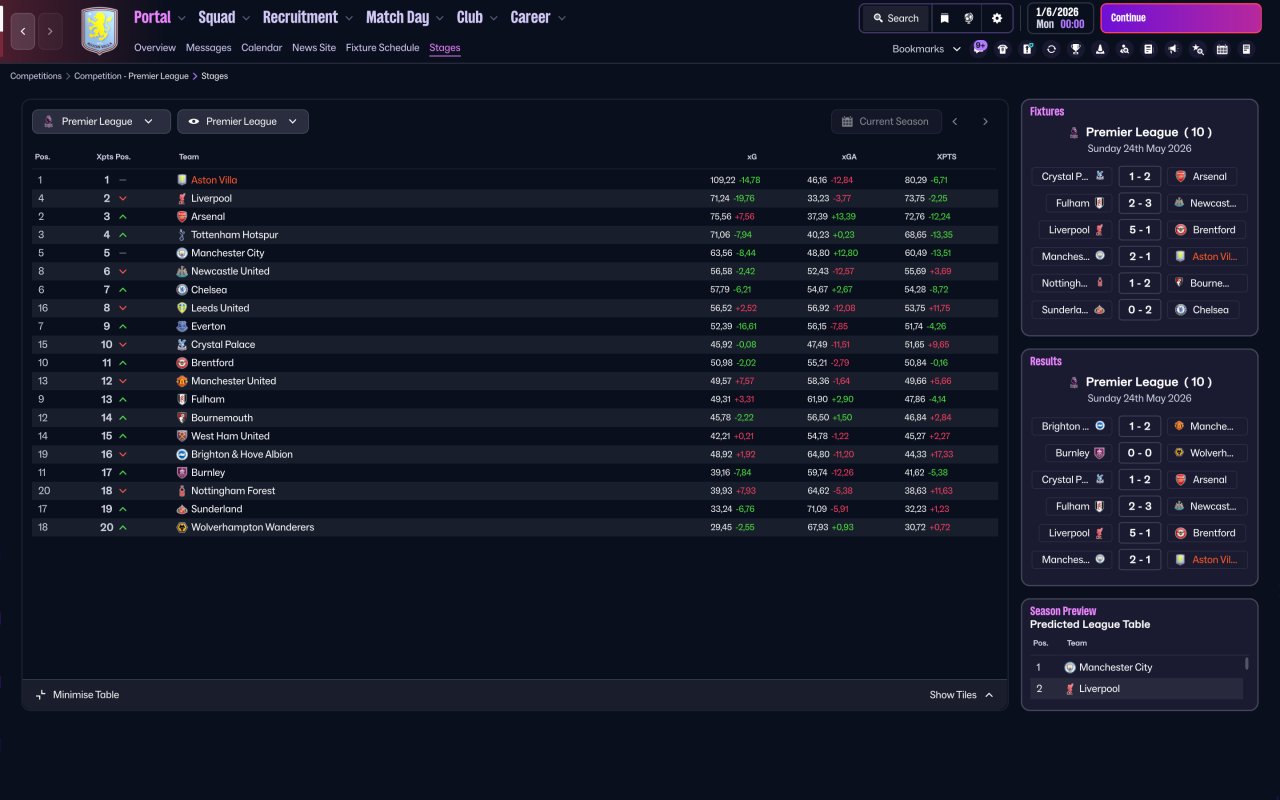The image size is (1280, 800).
Task: Switch to the News Site tab
Action: coord(314,48)
